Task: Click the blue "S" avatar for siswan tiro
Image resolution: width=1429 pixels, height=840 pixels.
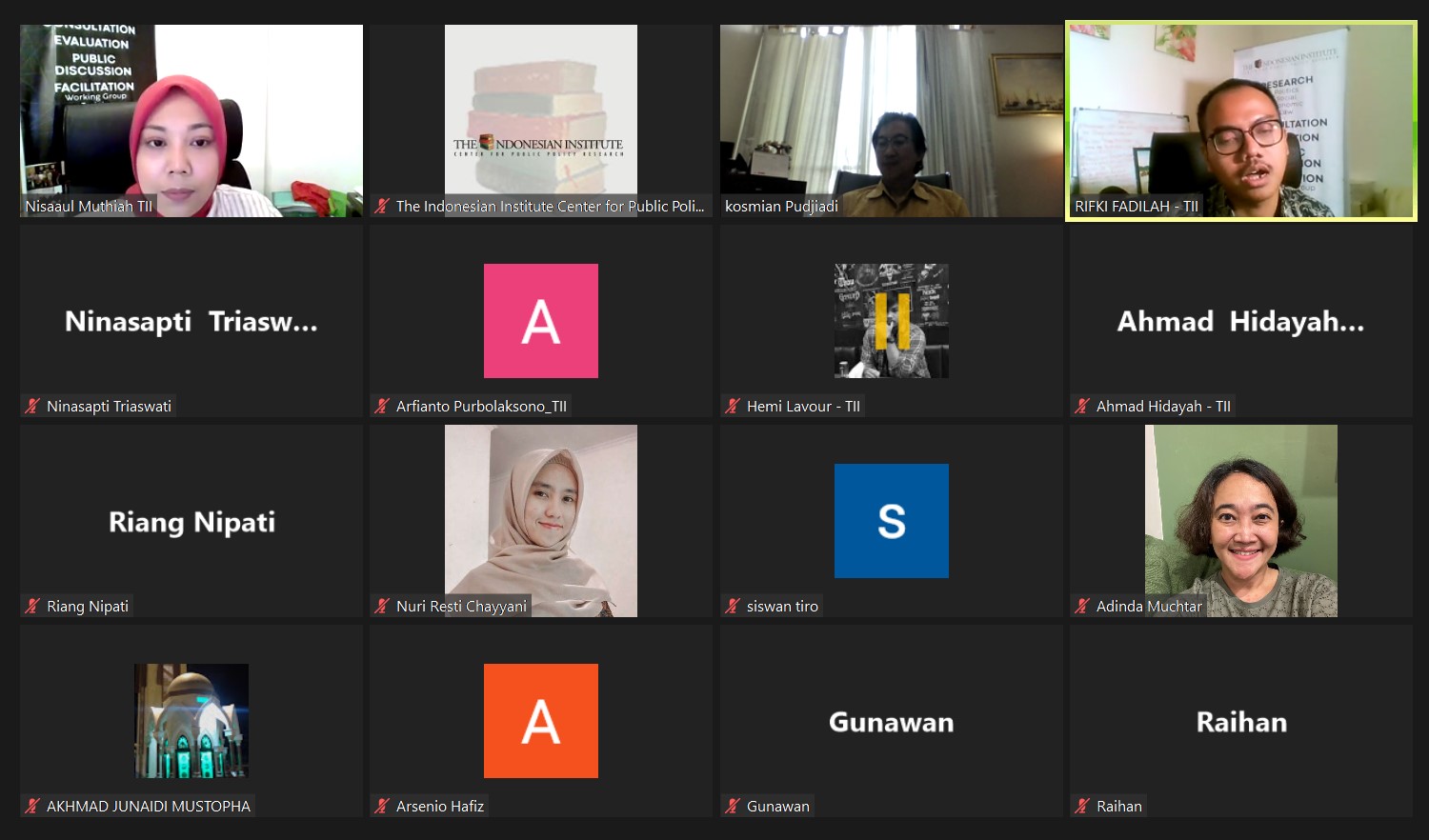Action: tap(891, 521)
